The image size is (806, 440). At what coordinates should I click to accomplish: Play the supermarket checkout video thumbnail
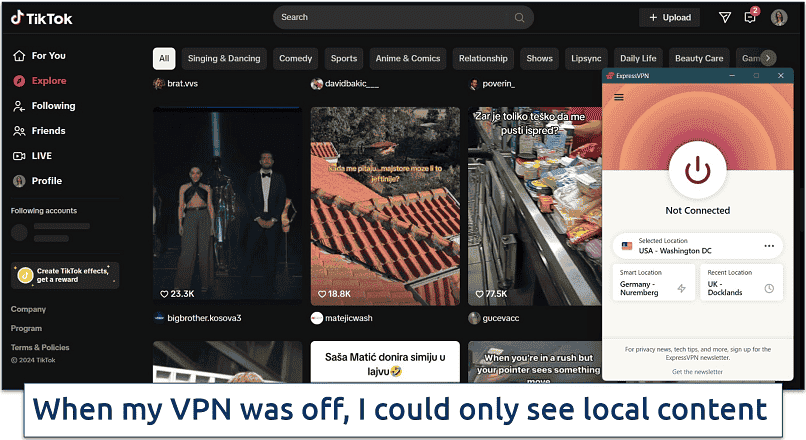click(x=535, y=206)
